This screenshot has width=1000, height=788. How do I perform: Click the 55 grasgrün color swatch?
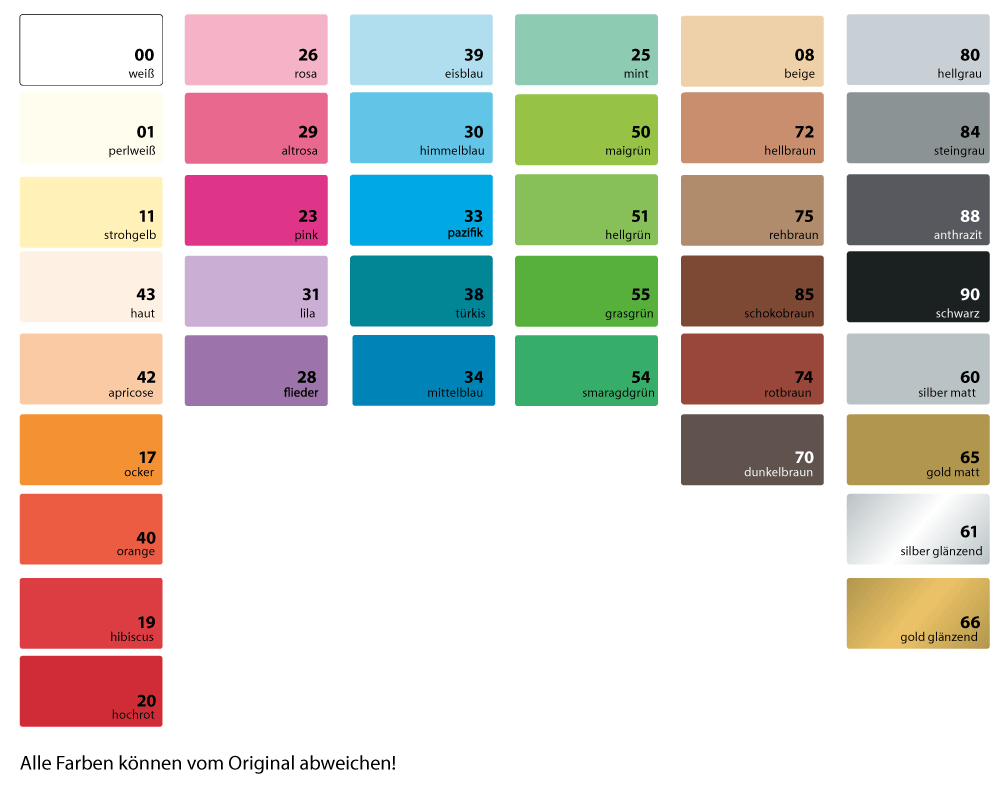point(586,291)
